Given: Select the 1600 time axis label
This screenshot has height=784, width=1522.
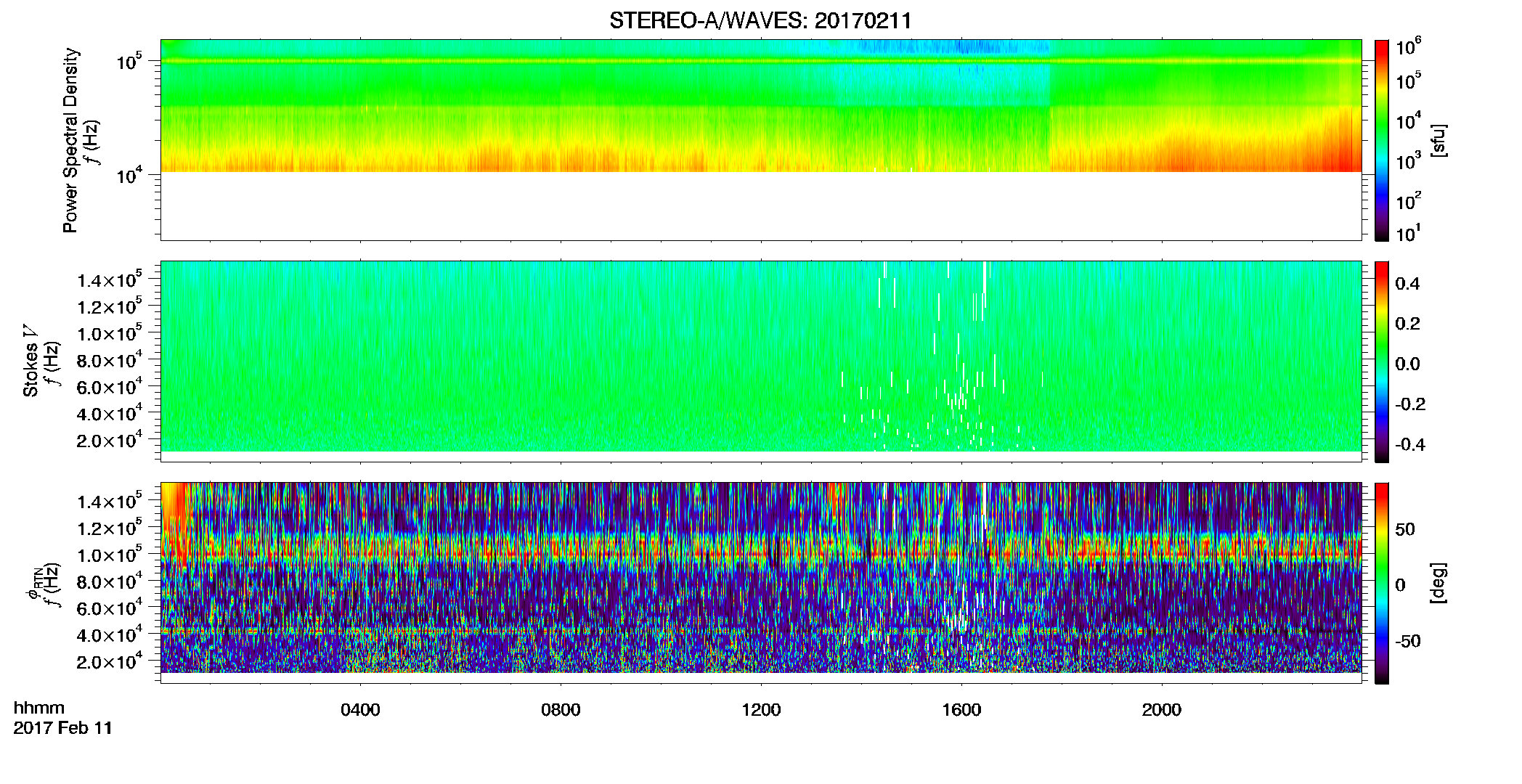Looking at the screenshot, I should 961,710.
